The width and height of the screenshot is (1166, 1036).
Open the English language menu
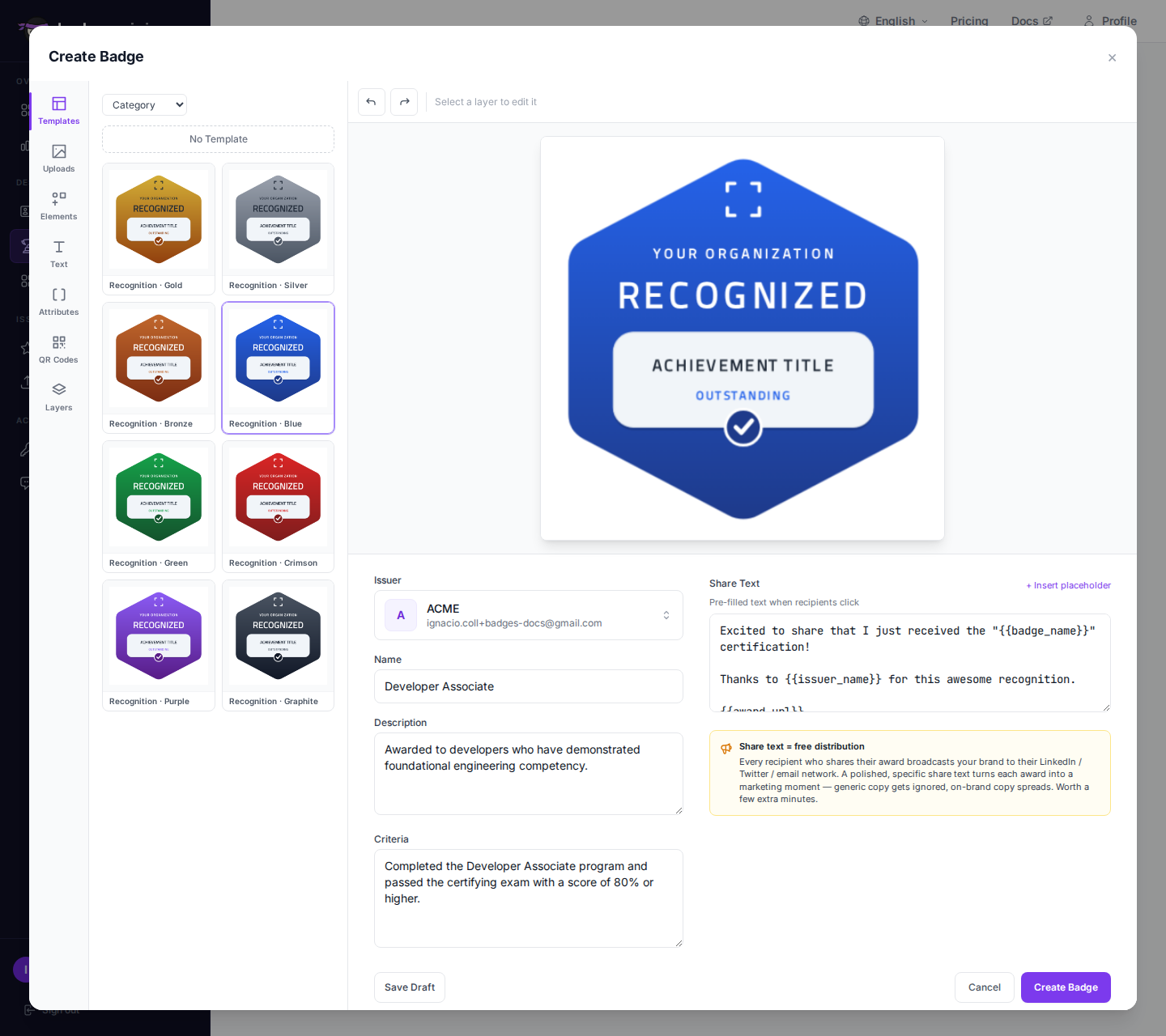893,21
